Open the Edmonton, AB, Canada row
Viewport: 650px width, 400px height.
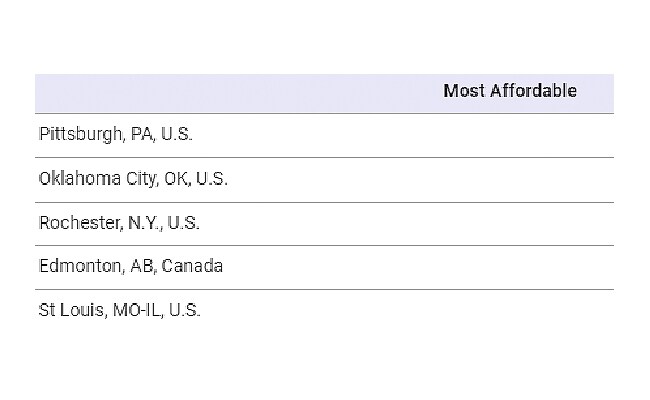(324, 267)
